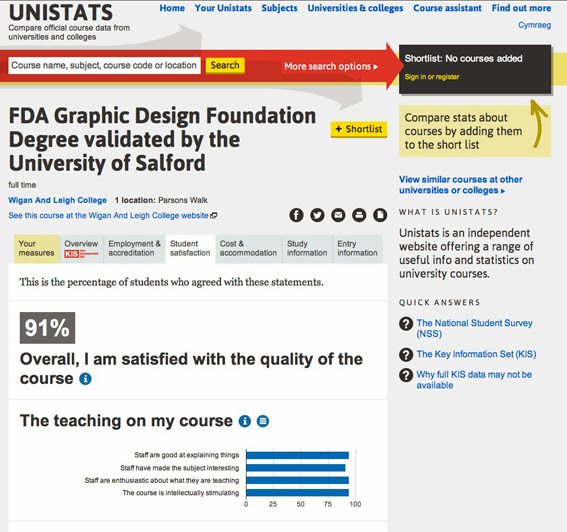Switch to the Overview KIS tab
567x532 pixels.
point(81,248)
